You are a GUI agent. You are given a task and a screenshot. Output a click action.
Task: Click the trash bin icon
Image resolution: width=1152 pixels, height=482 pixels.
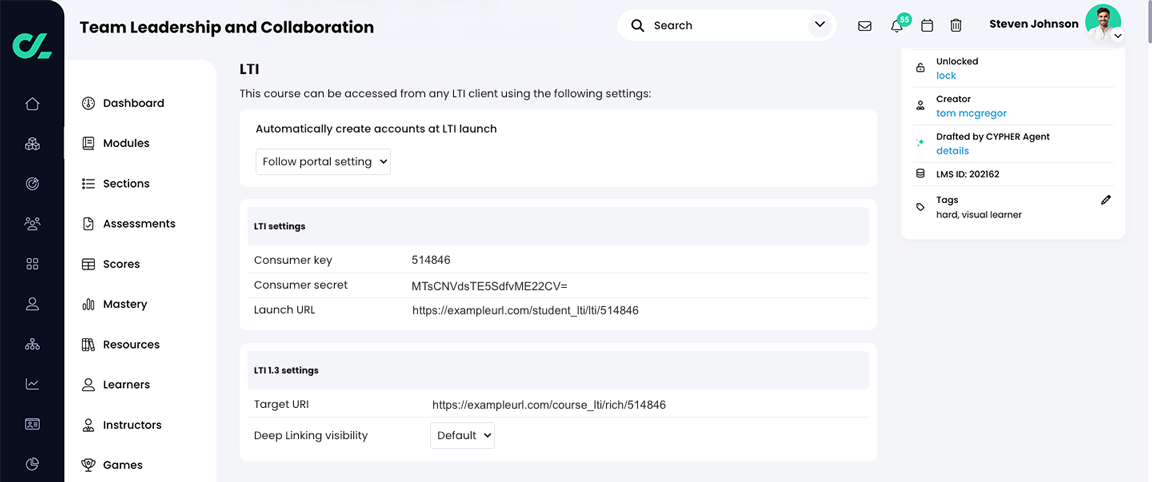[956, 26]
